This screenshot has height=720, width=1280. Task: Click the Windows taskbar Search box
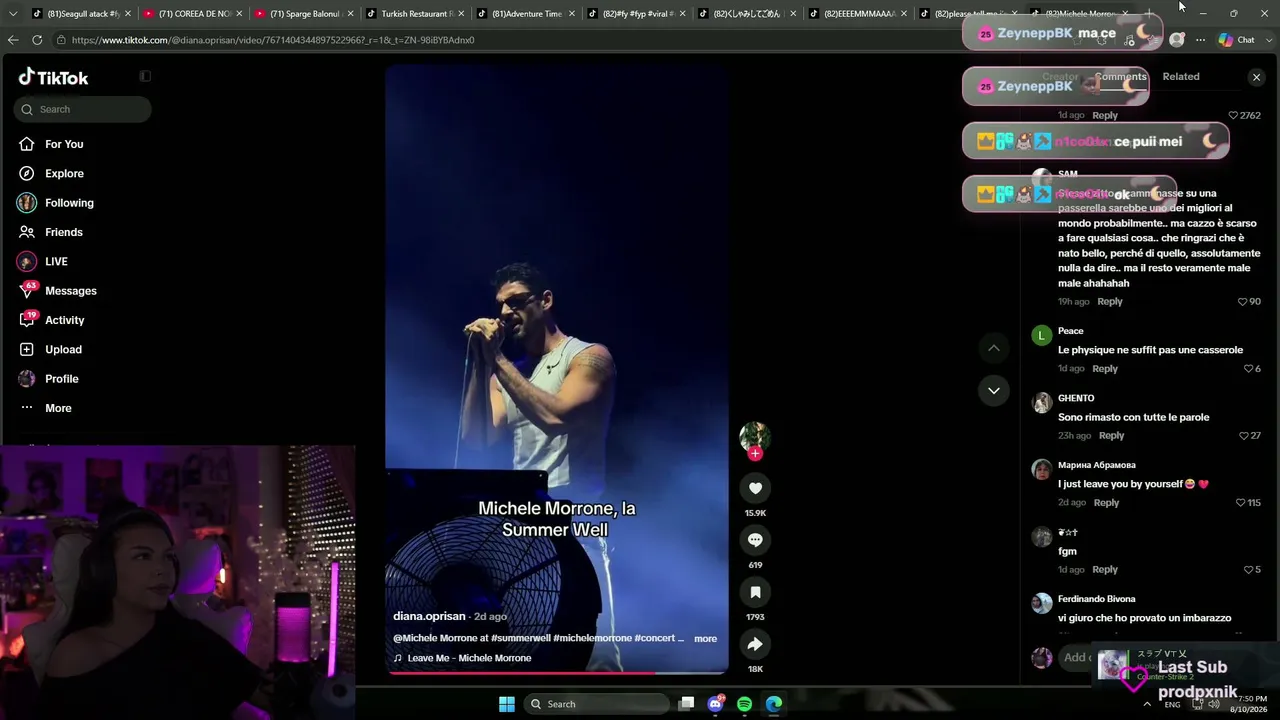pos(596,704)
